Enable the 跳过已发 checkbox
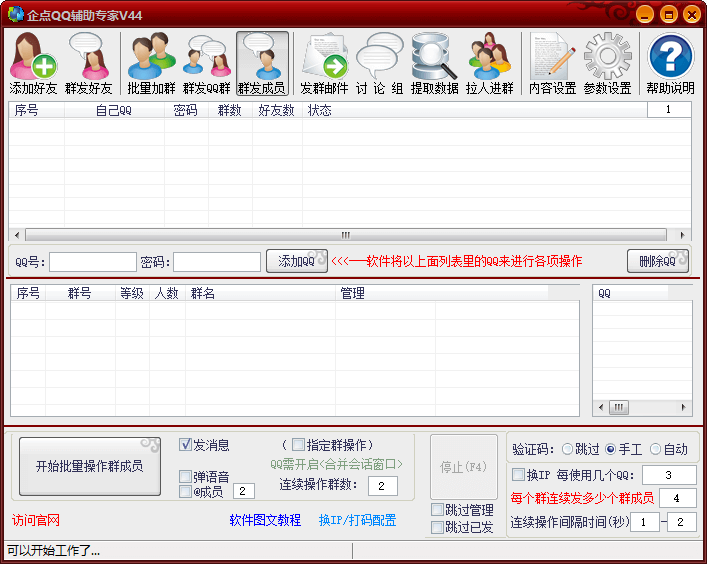This screenshot has width=707, height=564. click(437, 527)
